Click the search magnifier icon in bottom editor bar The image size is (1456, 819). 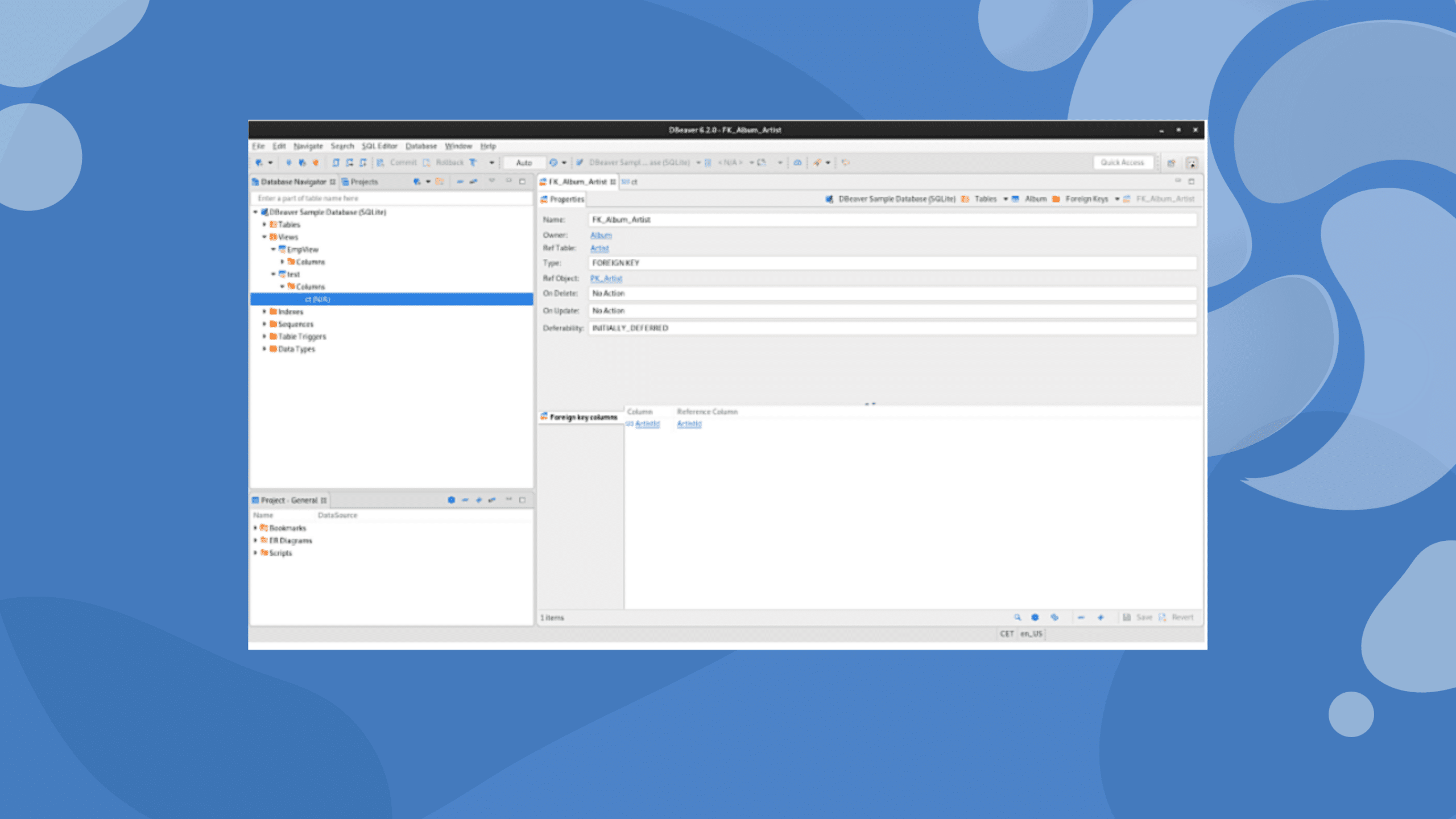coord(1017,617)
